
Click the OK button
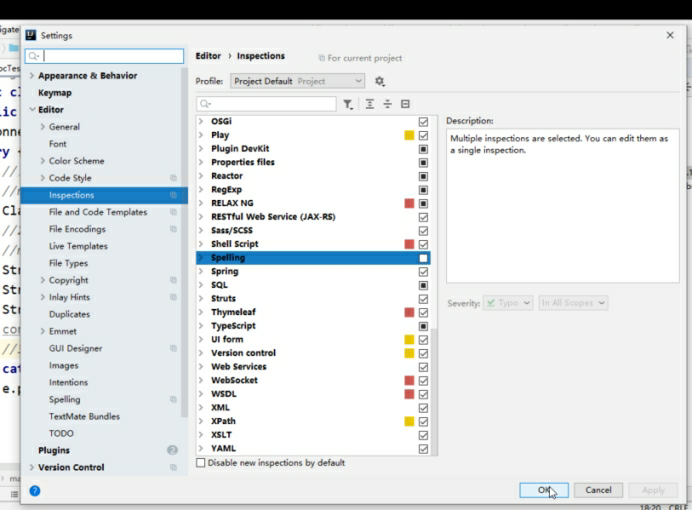click(x=544, y=490)
